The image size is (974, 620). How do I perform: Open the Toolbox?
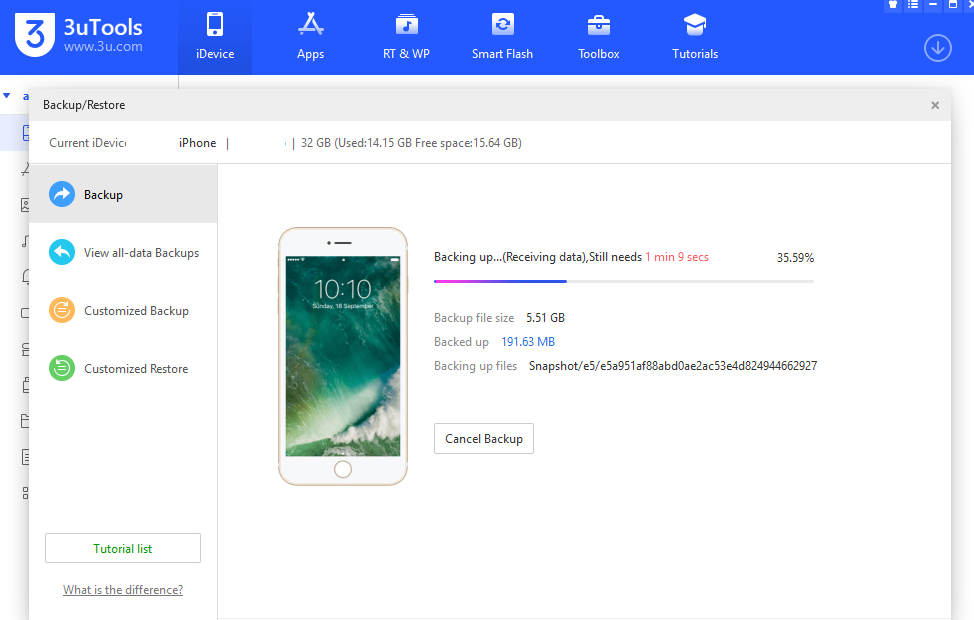(599, 37)
